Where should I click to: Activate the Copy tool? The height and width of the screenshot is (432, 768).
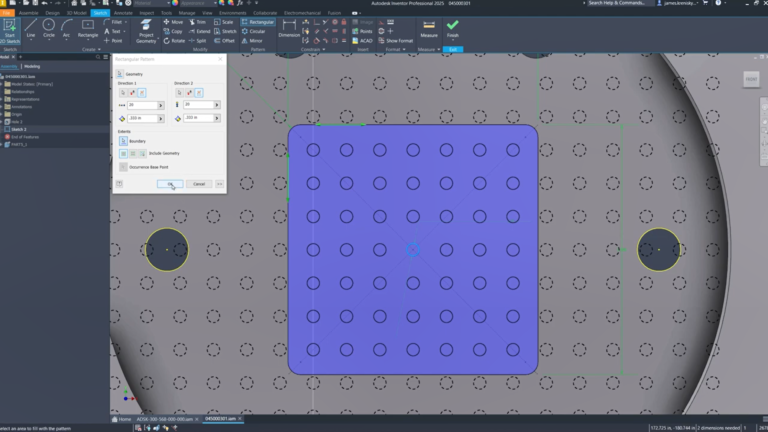click(x=172, y=31)
